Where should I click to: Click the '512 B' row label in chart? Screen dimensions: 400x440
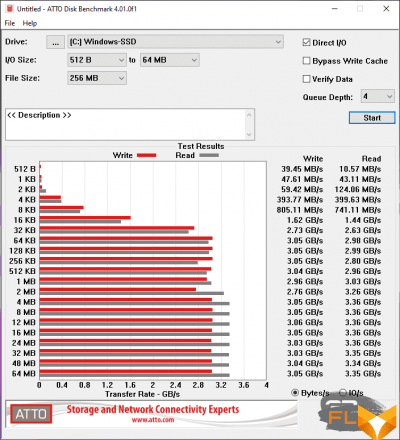click(25, 169)
